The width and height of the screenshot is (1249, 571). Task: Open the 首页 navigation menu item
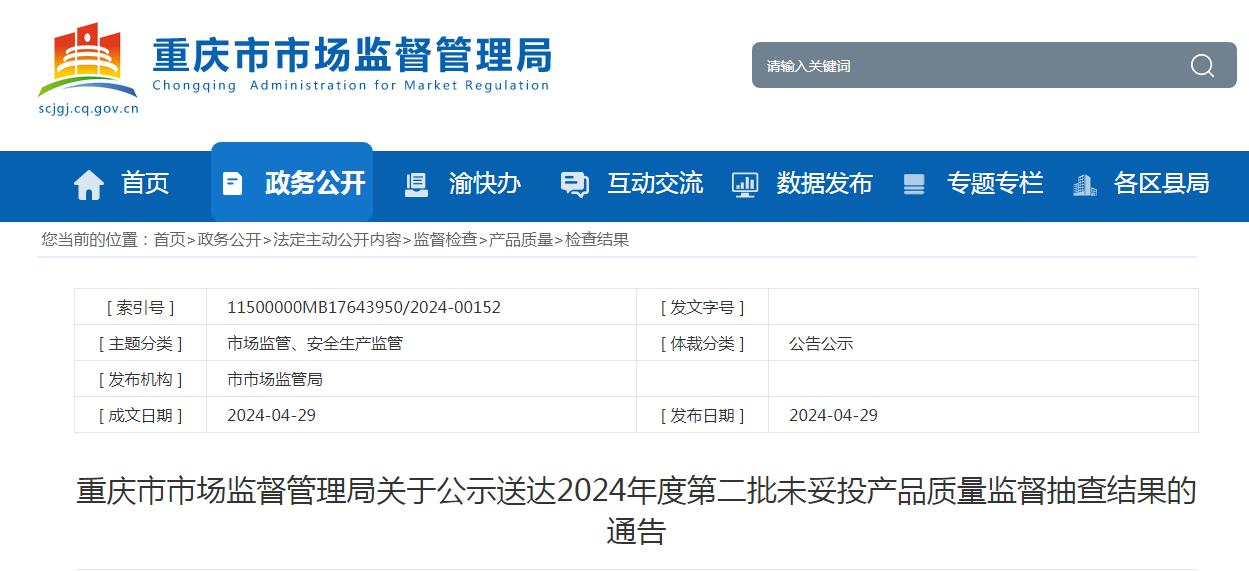coord(145,184)
